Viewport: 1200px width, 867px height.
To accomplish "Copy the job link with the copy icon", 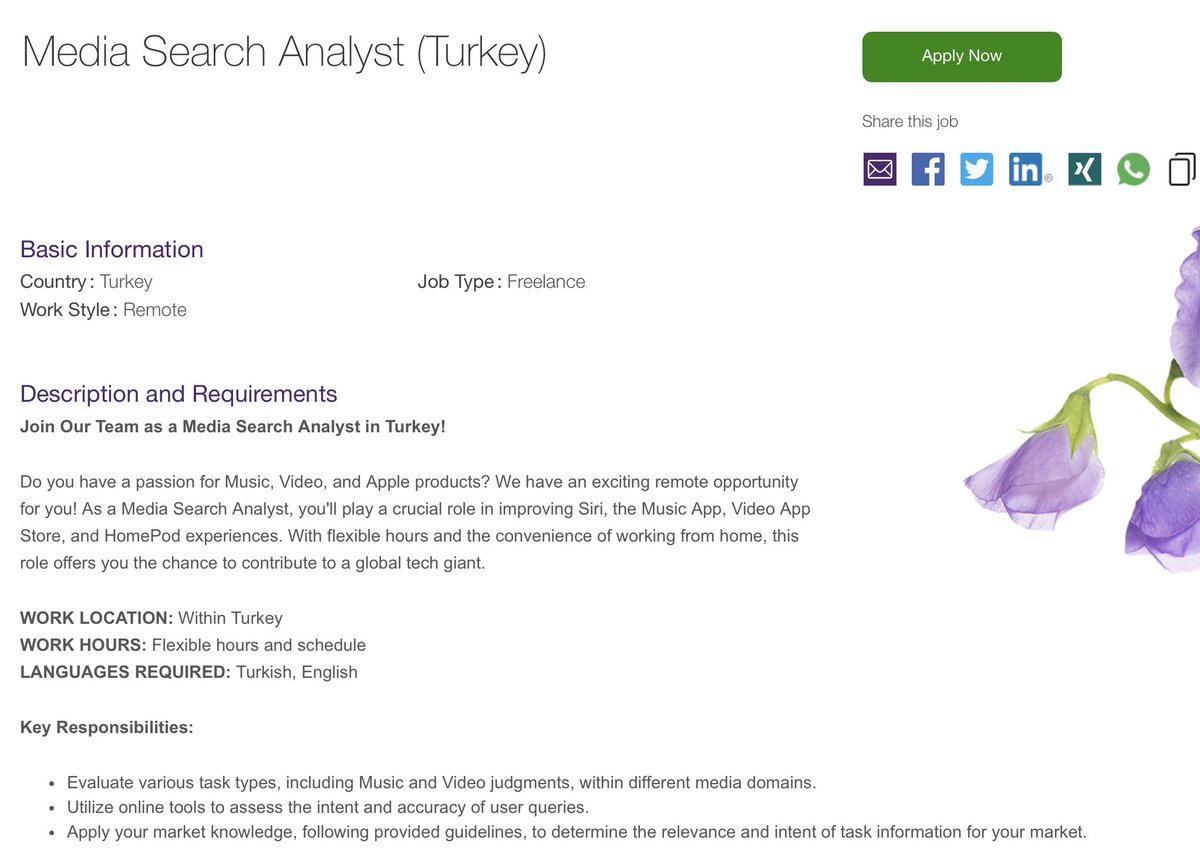I will pyautogui.click(x=1182, y=169).
